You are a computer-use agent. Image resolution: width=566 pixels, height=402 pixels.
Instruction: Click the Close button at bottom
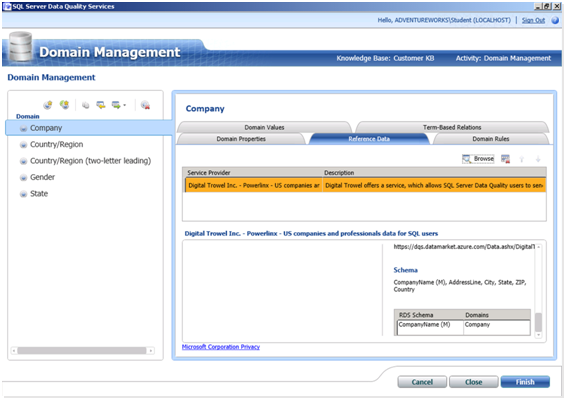pos(474,382)
